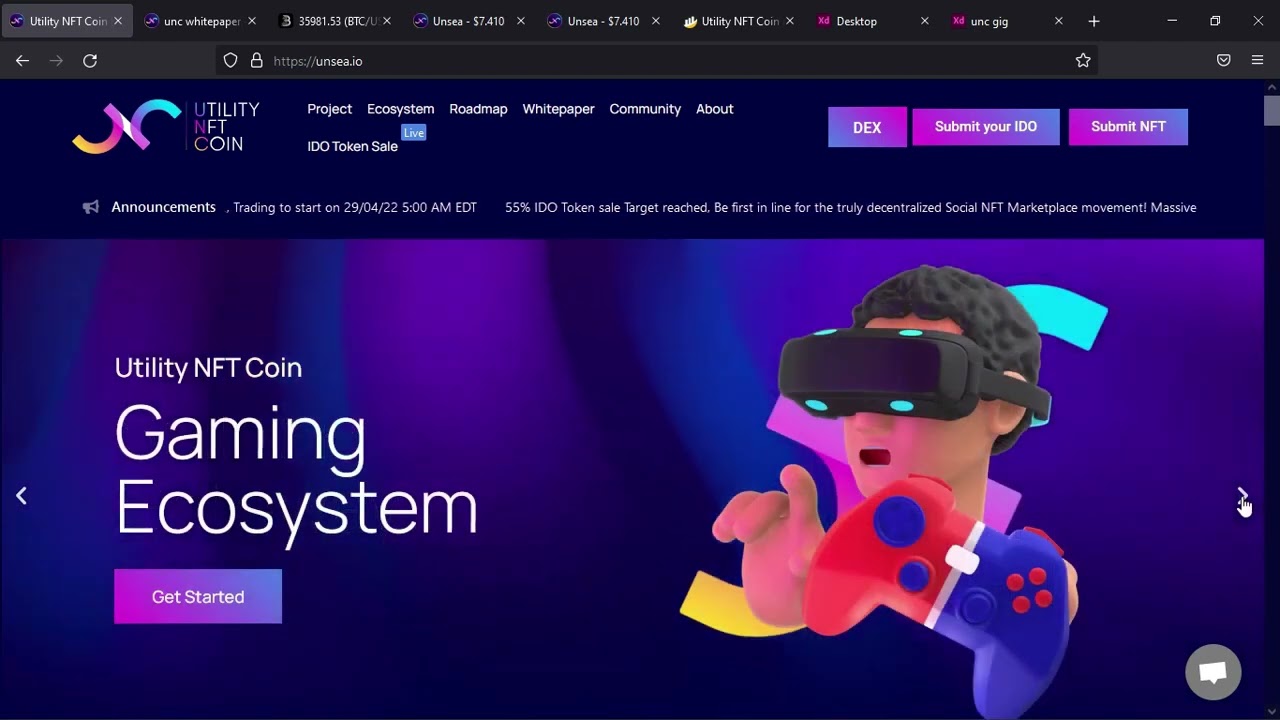Click the Submit your IDO button
1280x720 pixels.
pos(986,127)
